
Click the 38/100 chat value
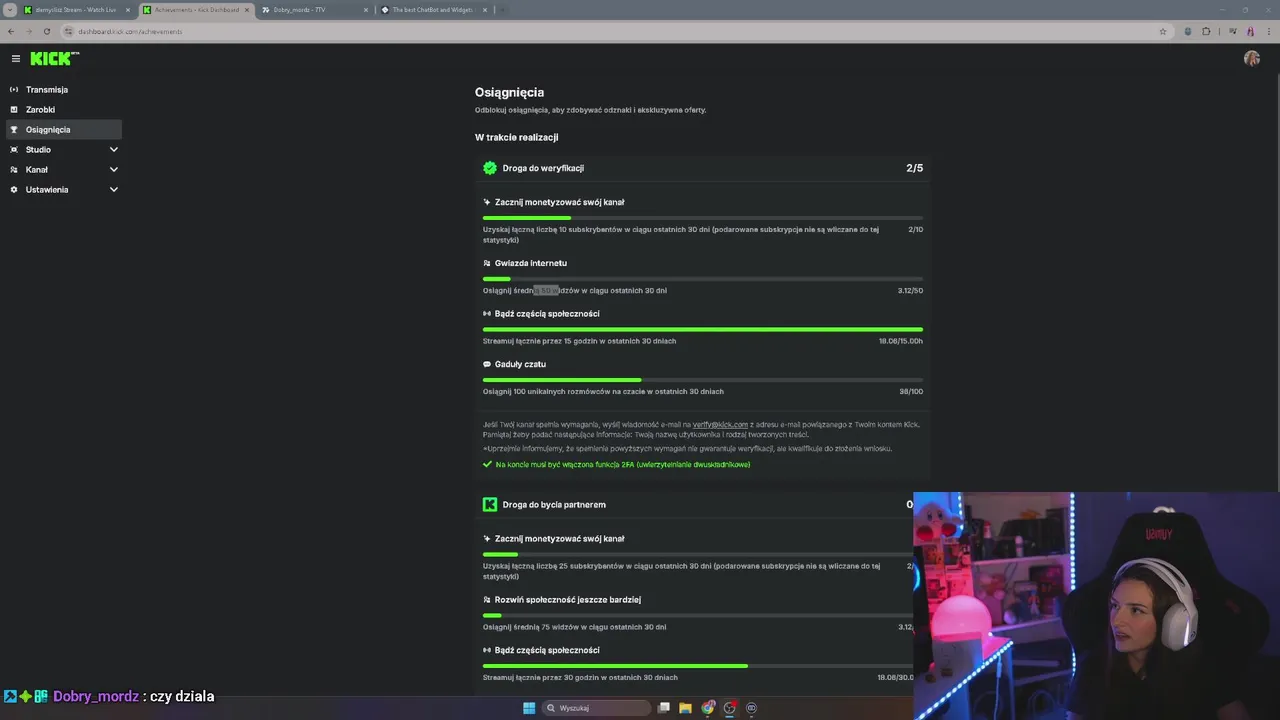(911, 392)
